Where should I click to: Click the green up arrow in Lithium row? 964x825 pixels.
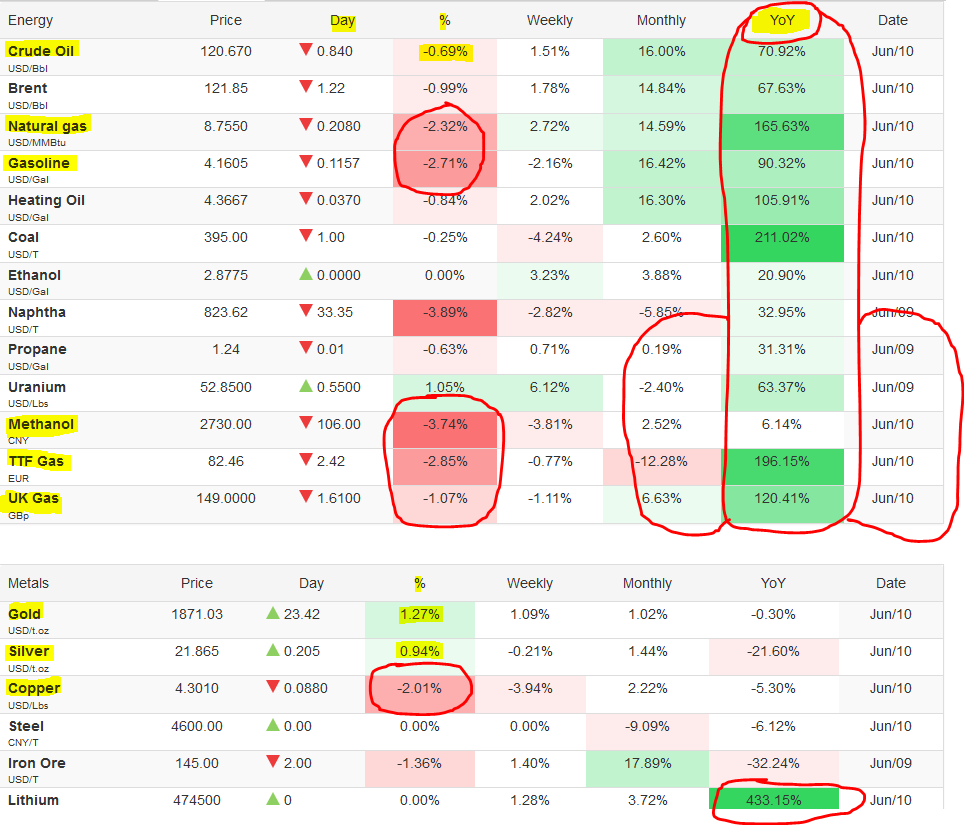(x=273, y=799)
